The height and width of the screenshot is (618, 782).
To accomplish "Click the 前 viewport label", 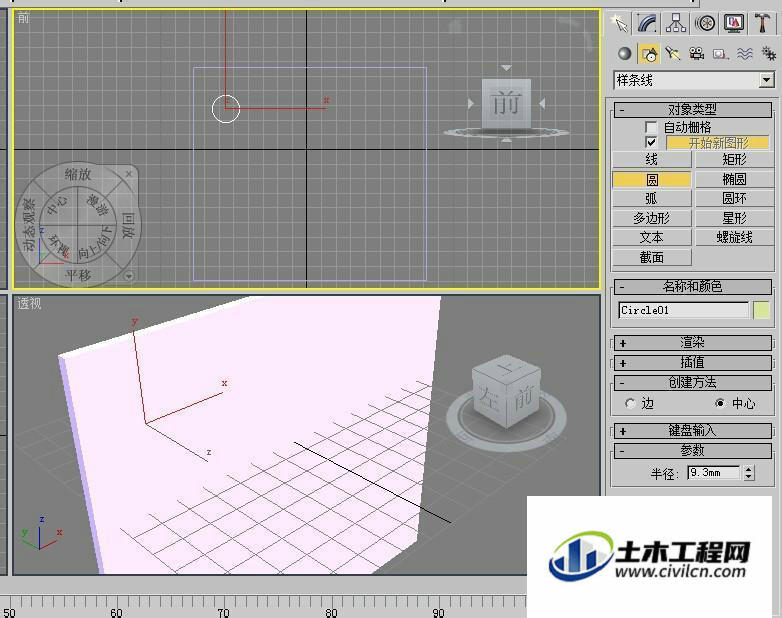I will (23, 18).
